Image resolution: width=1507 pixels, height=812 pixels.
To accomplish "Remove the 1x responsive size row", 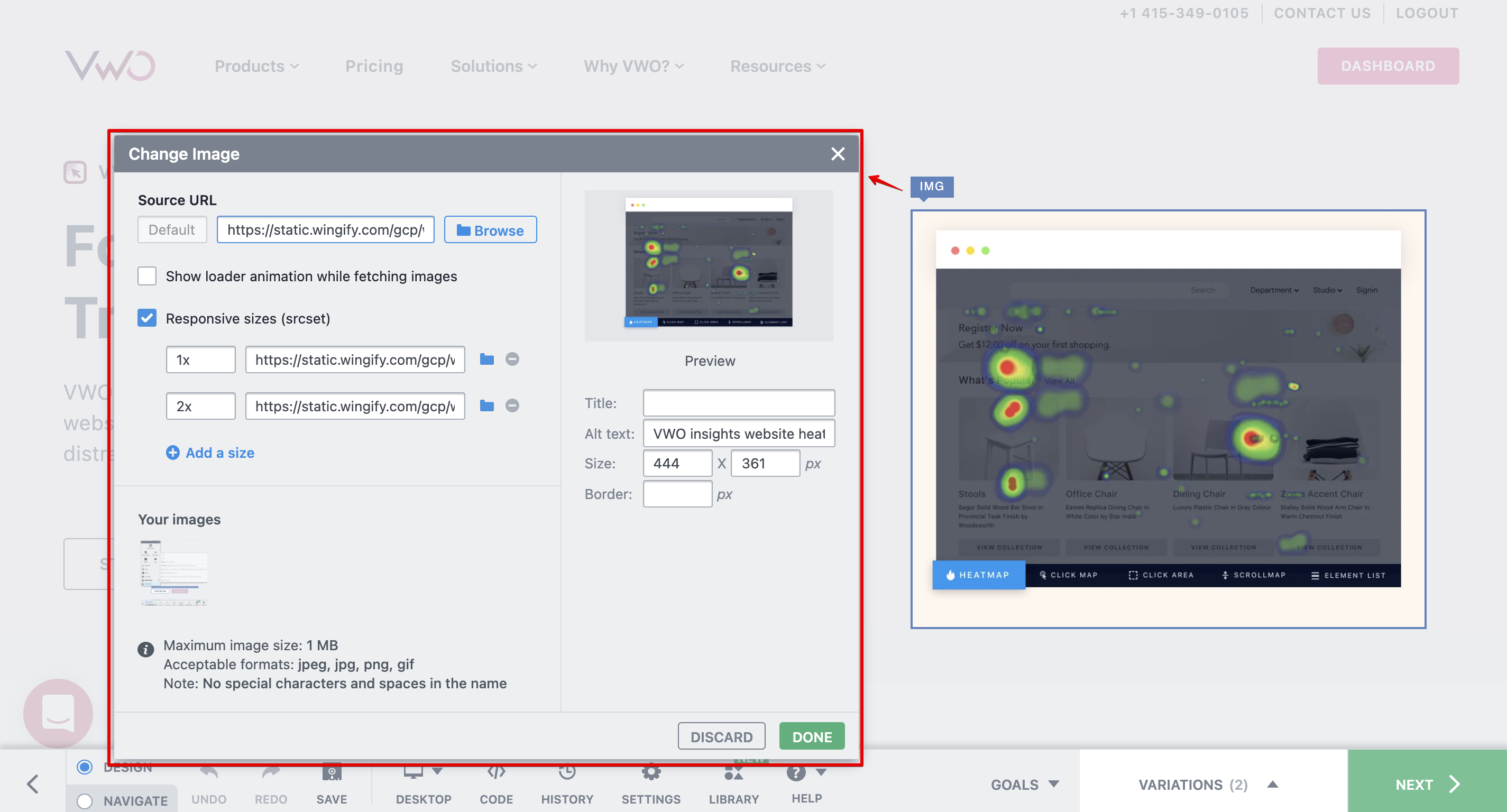I will point(512,359).
